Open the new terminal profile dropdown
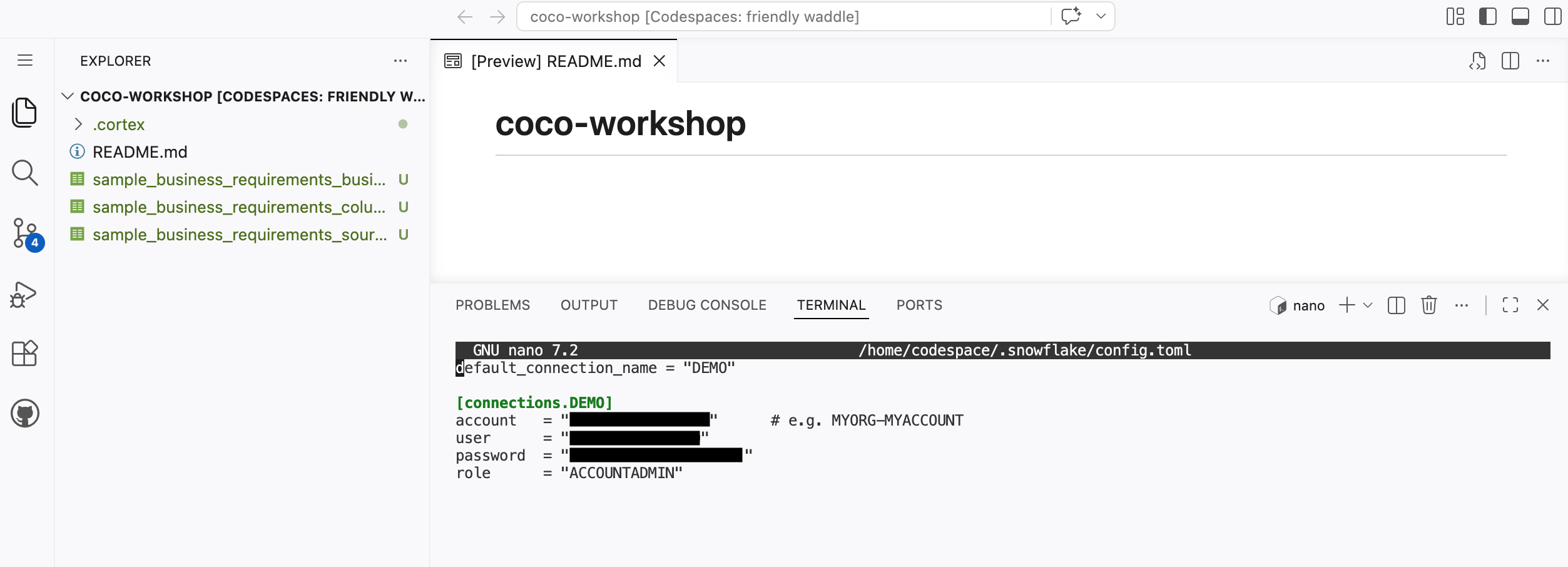The height and width of the screenshot is (567, 1568). click(1368, 305)
